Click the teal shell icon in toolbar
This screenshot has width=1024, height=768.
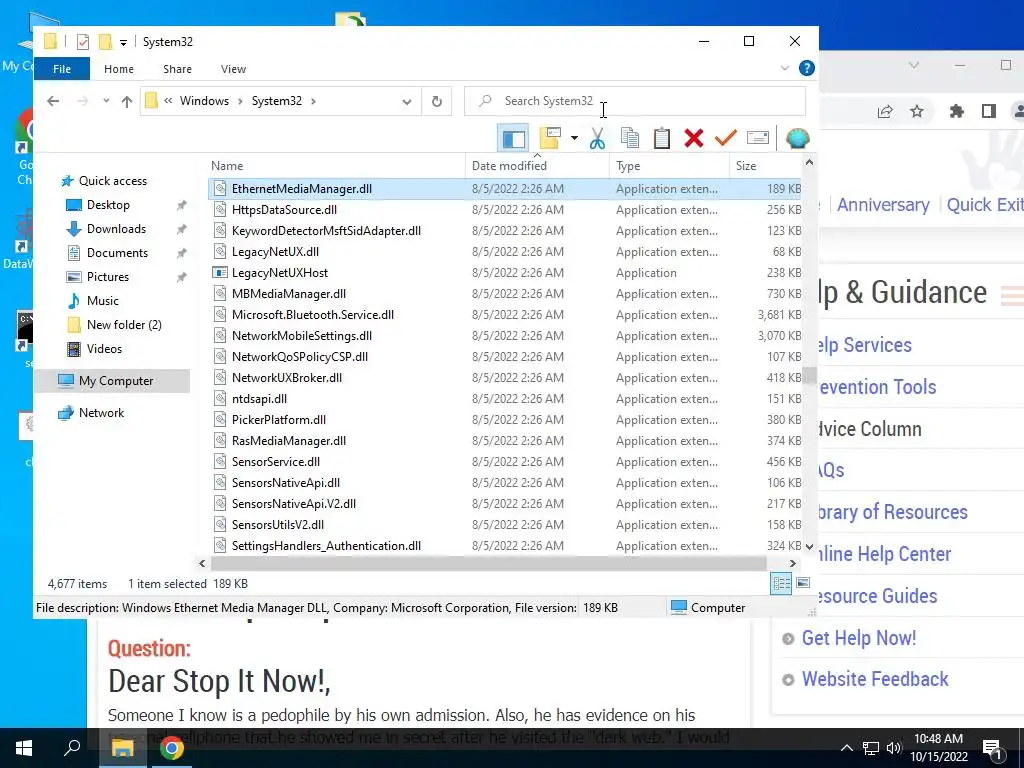[x=797, y=138]
